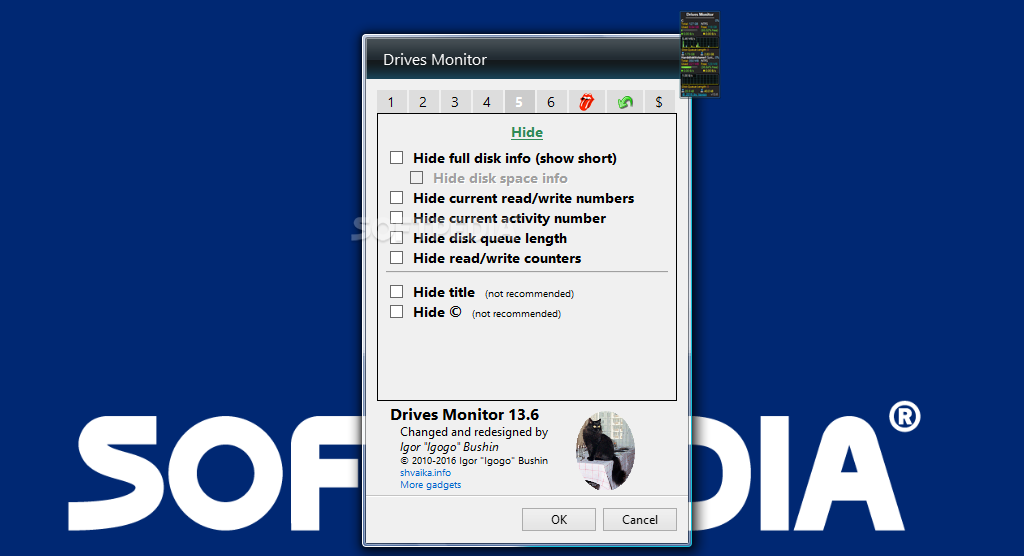Switch to settings tab 3
Viewport: 1024px width, 556px height.
tap(455, 102)
